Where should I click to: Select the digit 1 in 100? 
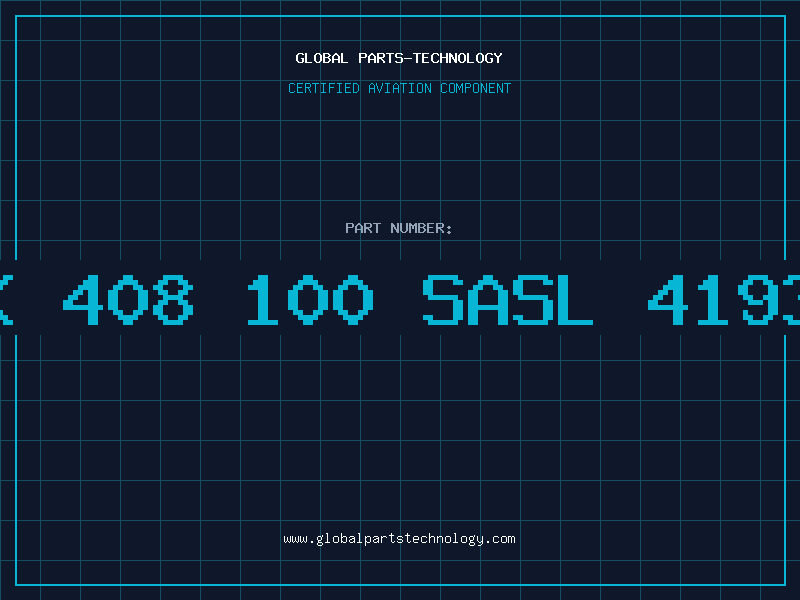263,299
